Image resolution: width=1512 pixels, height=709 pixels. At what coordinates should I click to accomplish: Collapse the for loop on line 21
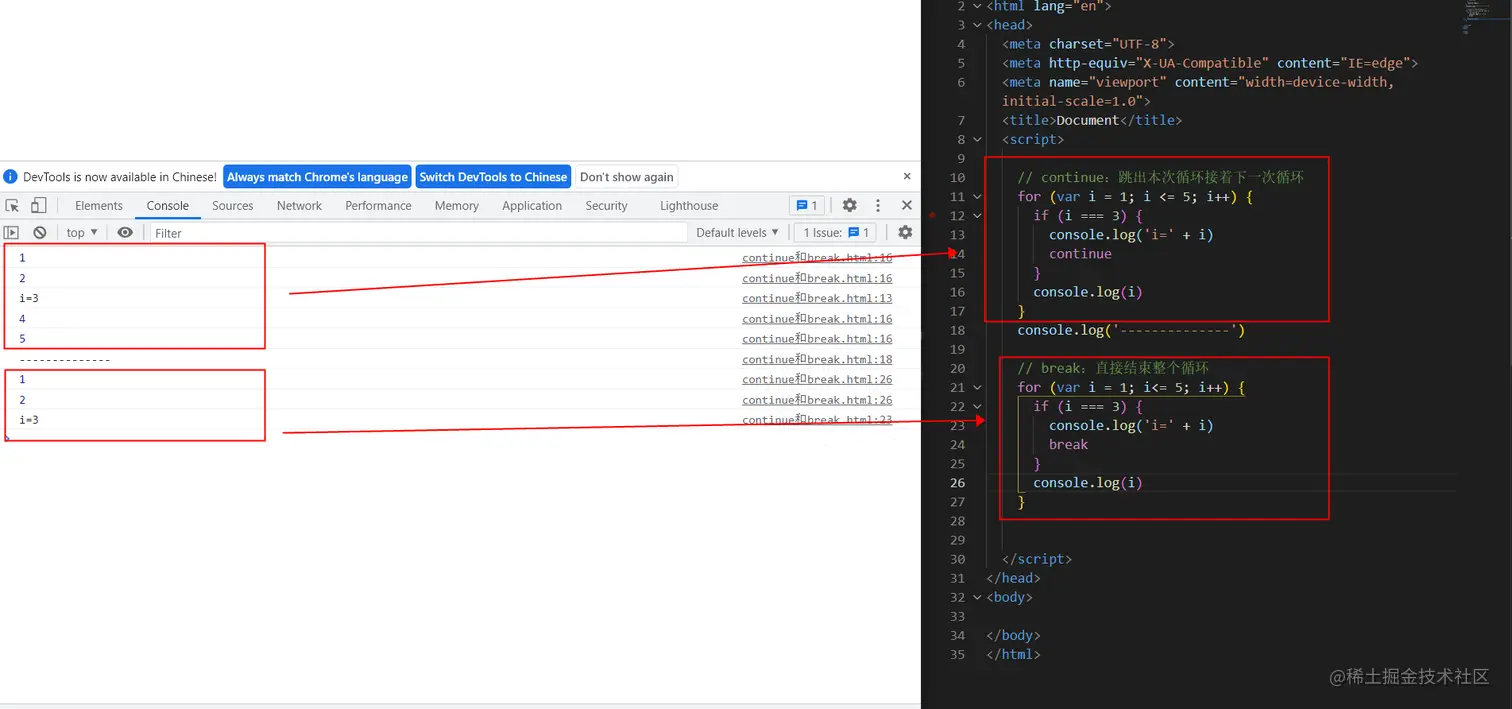coord(978,387)
